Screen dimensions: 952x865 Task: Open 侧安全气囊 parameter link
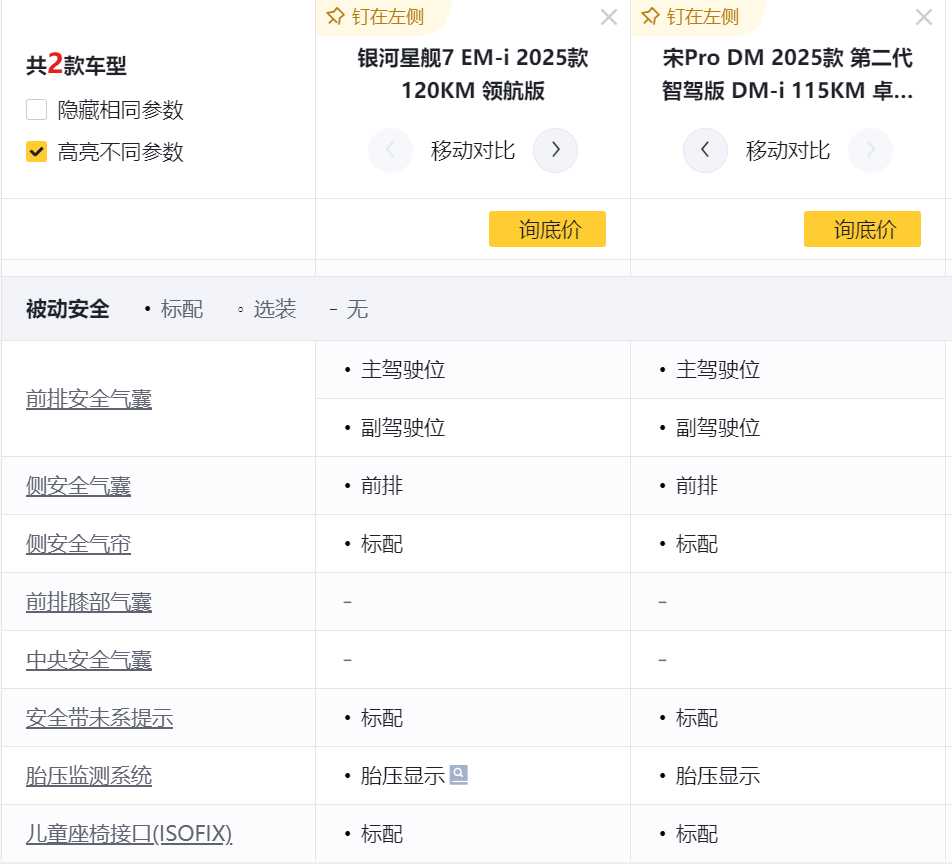[x=78, y=486]
